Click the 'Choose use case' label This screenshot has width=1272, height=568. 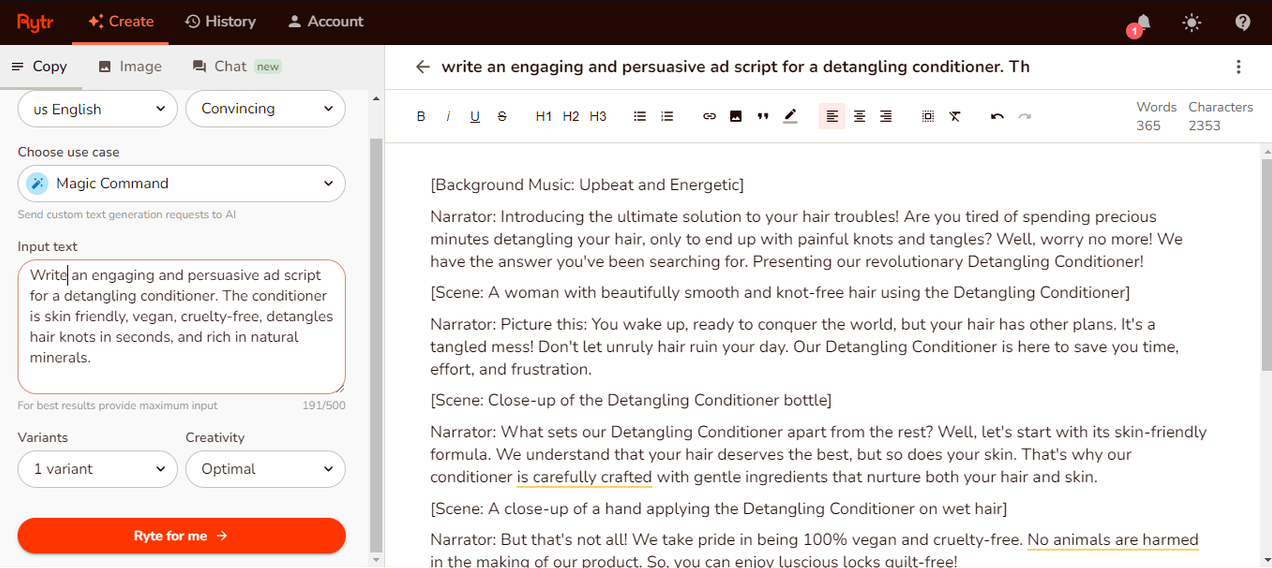coord(68,152)
